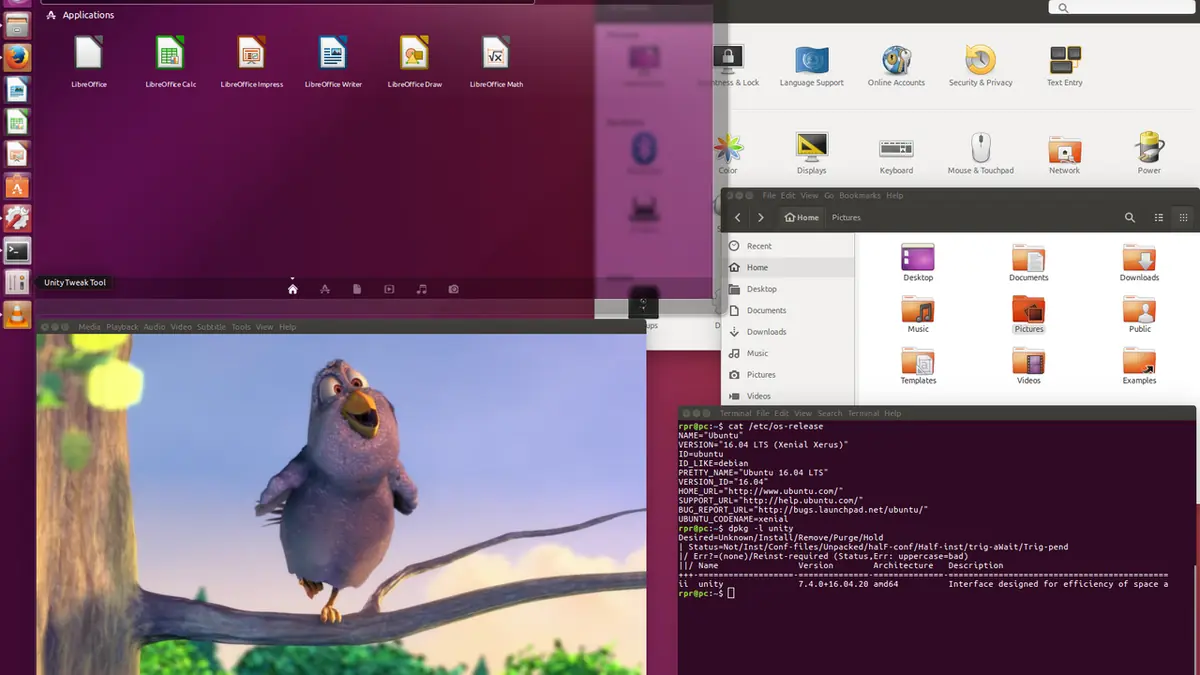
Task: Open the Playback menu in VLC
Action: [x=122, y=327]
